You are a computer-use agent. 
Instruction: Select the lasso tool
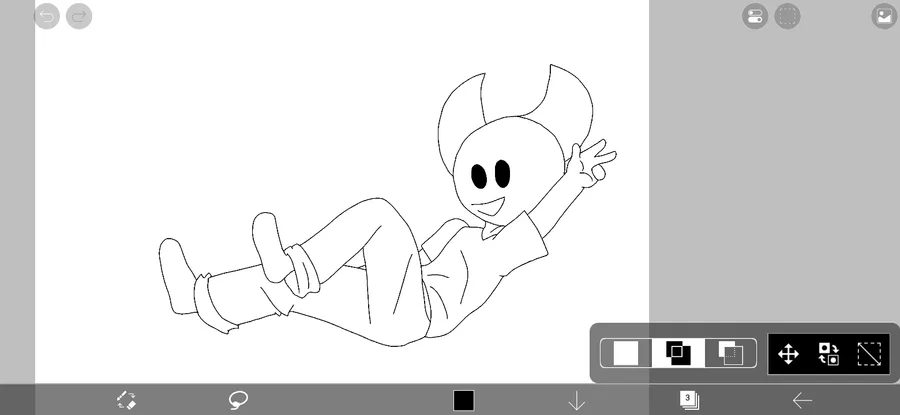coord(238,400)
